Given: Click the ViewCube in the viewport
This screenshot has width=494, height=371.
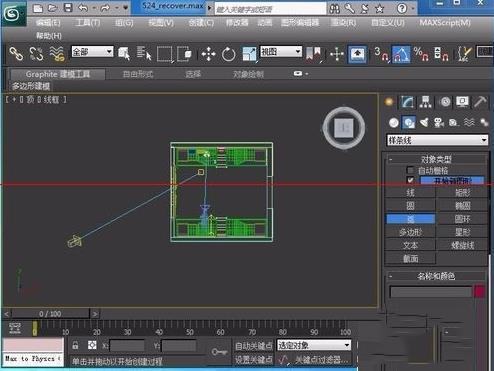Looking at the screenshot, I should [x=344, y=128].
